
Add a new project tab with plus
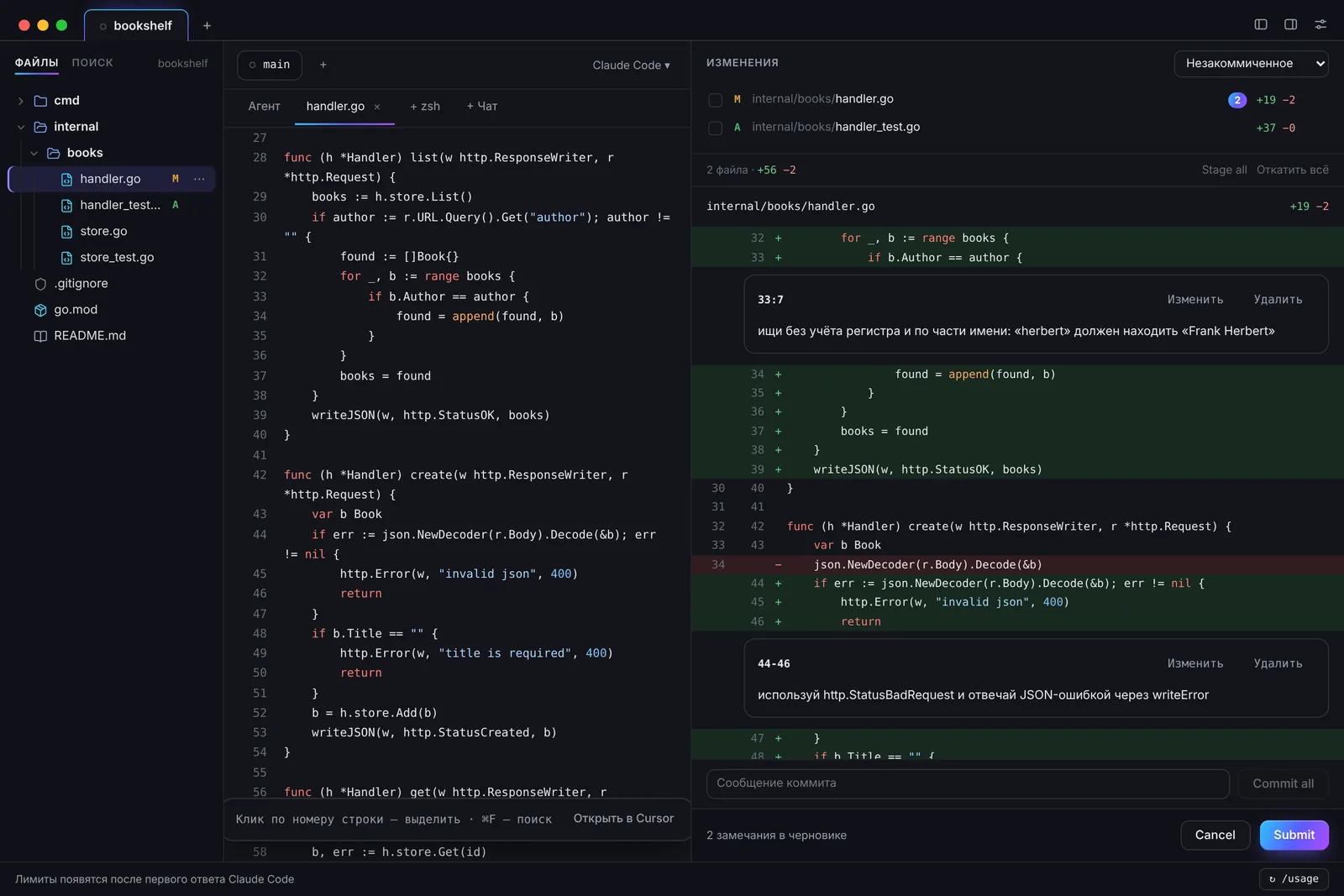coord(207,25)
